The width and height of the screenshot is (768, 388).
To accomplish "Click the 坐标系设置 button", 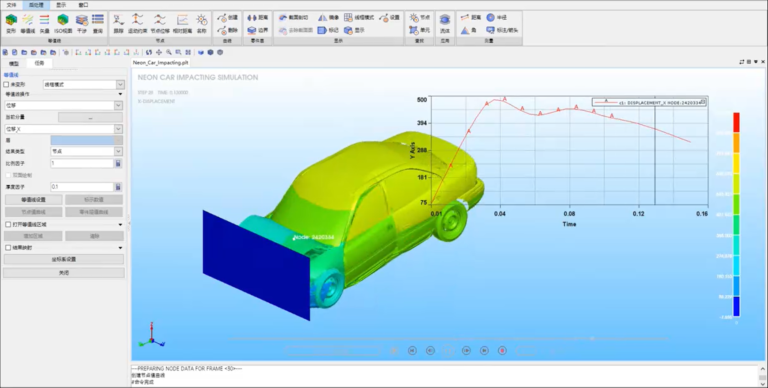I will pyautogui.click(x=64, y=259).
